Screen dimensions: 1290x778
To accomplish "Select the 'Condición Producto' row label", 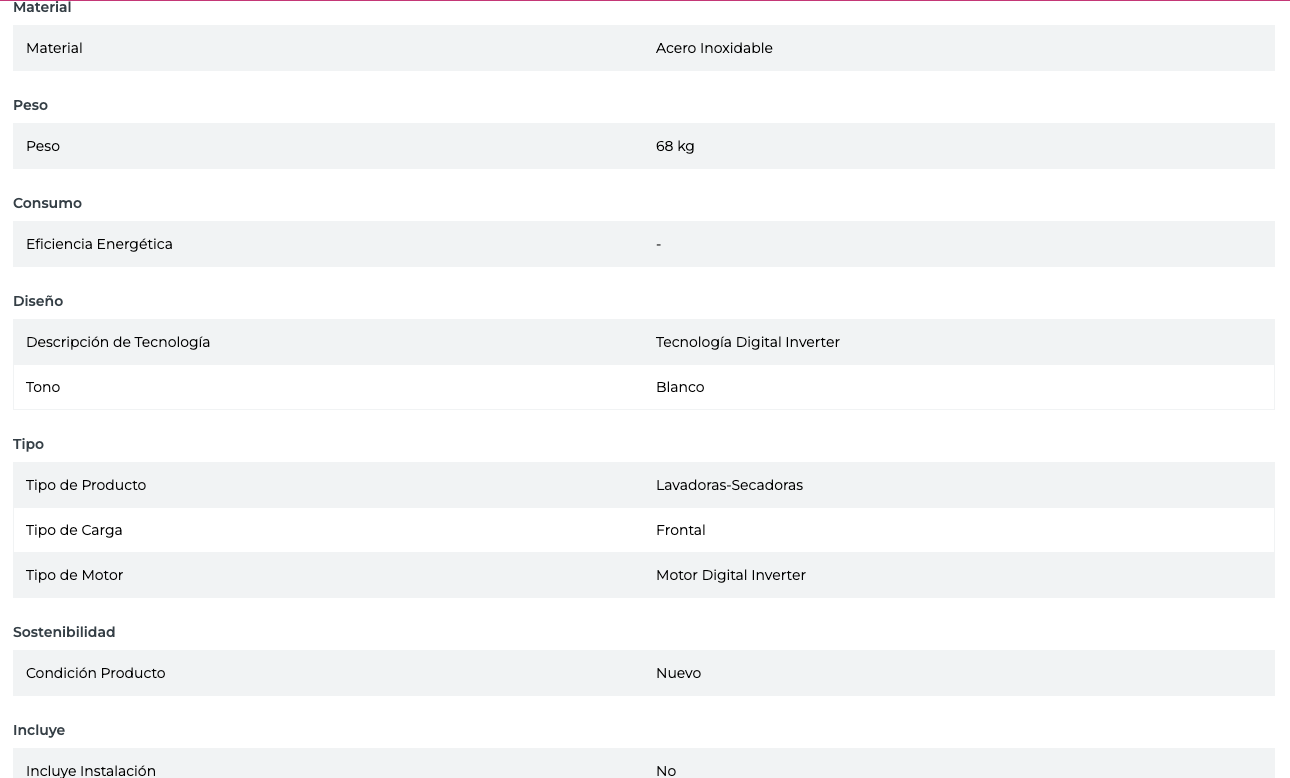I will [x=95, y=673].
